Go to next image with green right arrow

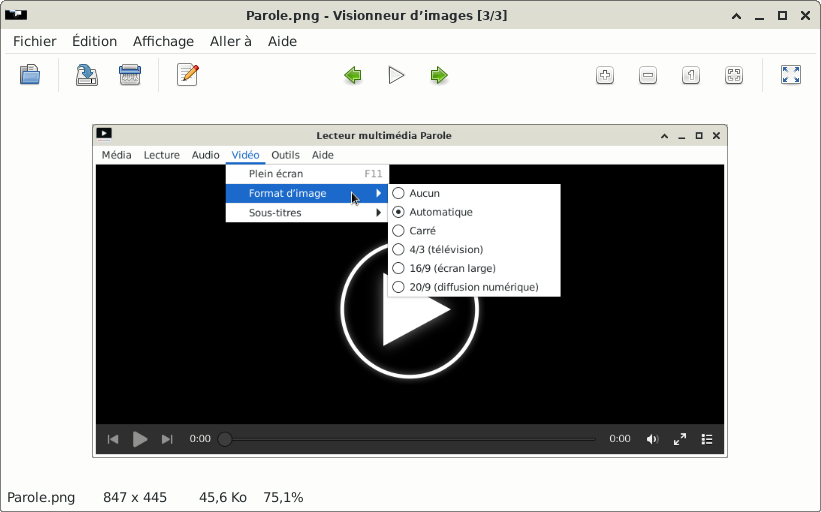point(439,75)
